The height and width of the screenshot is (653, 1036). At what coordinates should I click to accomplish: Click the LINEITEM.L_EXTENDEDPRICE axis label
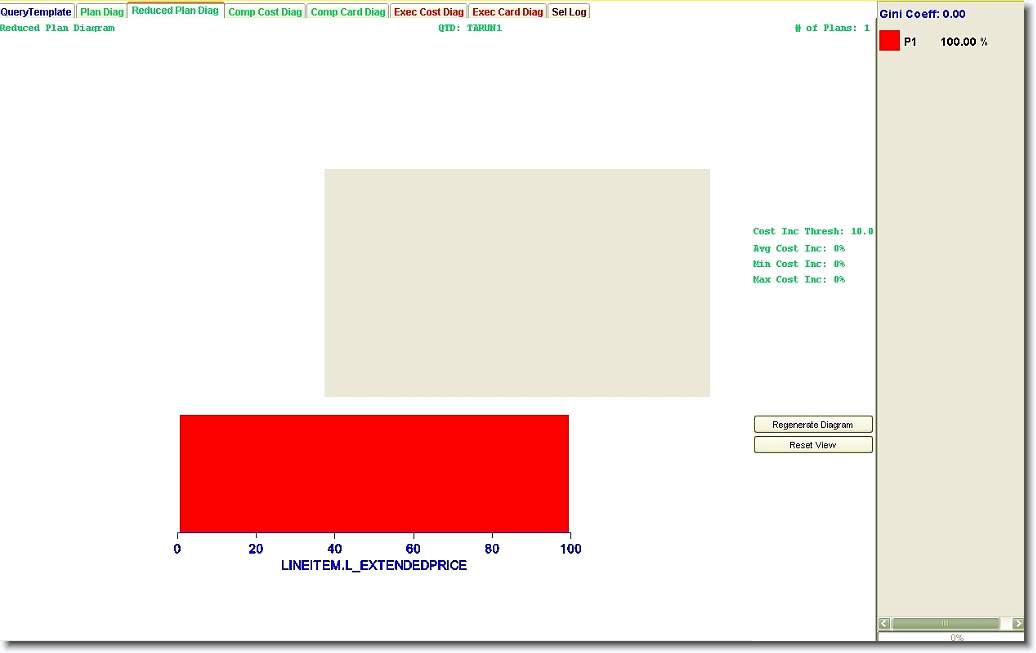pos(374,566)
